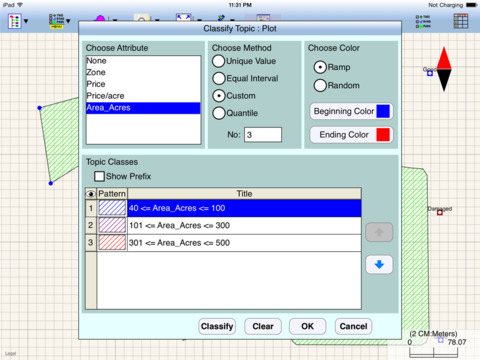Open the attribute table grid icon
Screen dimensions: 480x360
click(x=461, y=21)
